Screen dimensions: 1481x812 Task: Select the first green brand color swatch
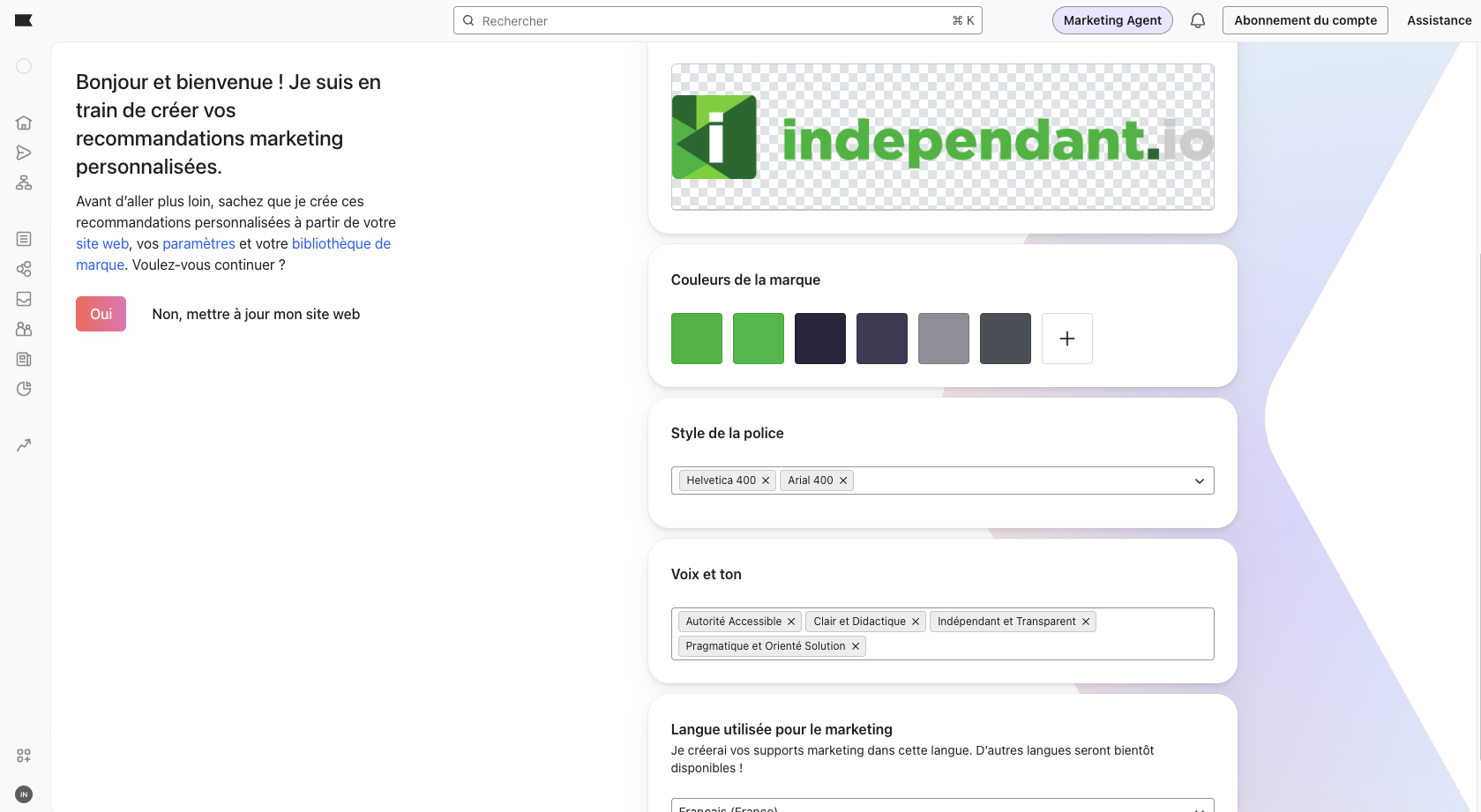point(696,339)
